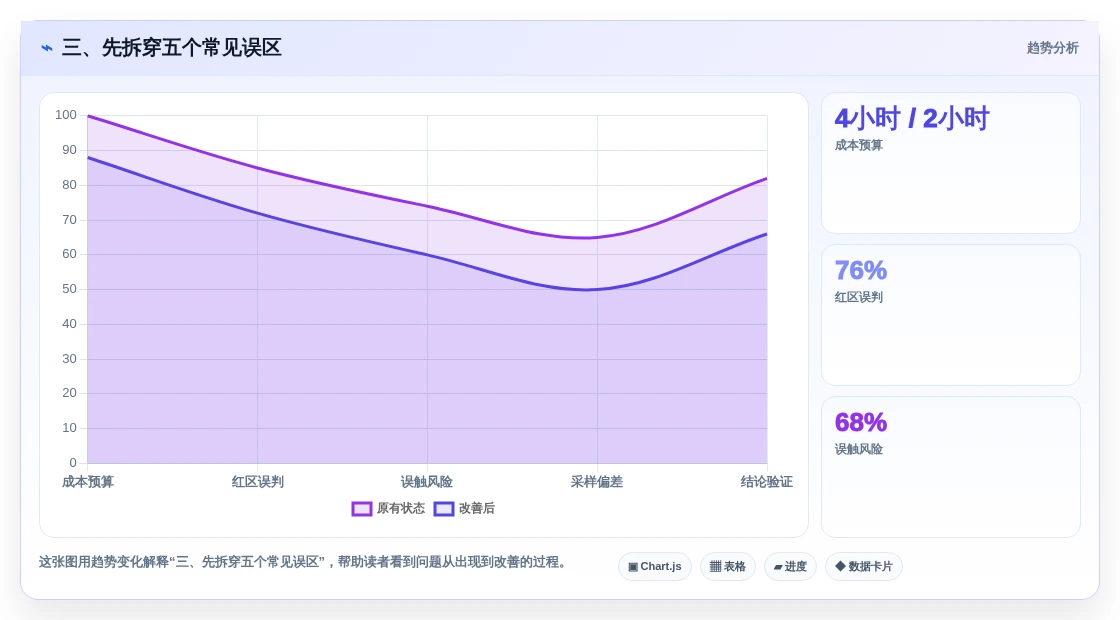The height and width of the screenshot is (620, 1120).
Task: Click the 改善后 line point at 采样偏差
Action: point(597,289)
